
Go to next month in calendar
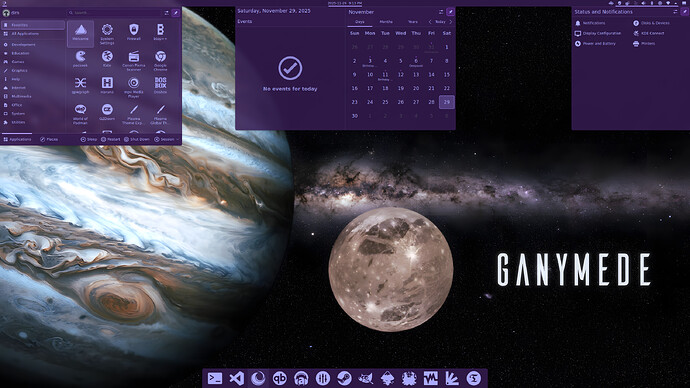click(451, 22)
